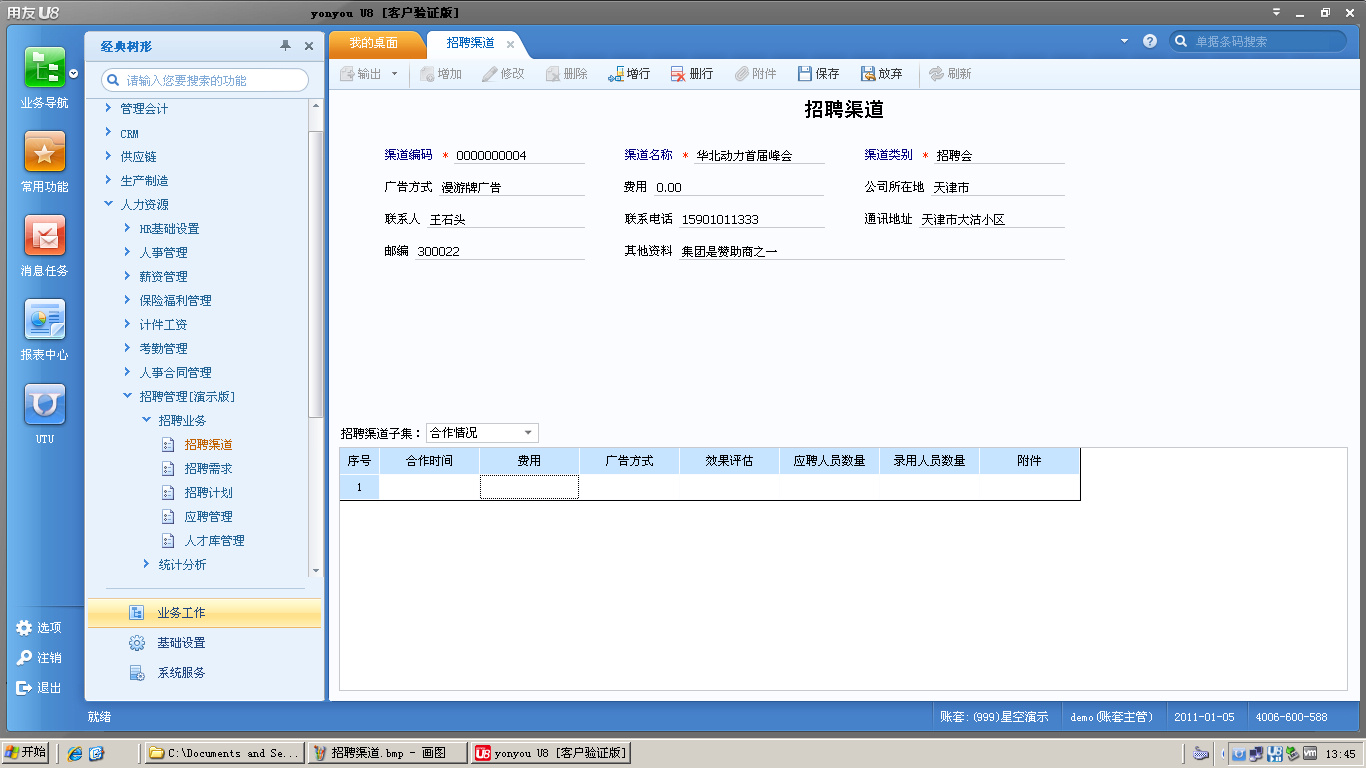Image resolution: width=1366 pixels, height=768 pixels.
Task: Switch to C:\Documents taskbar folder window
Action: (x=224, y=753)
